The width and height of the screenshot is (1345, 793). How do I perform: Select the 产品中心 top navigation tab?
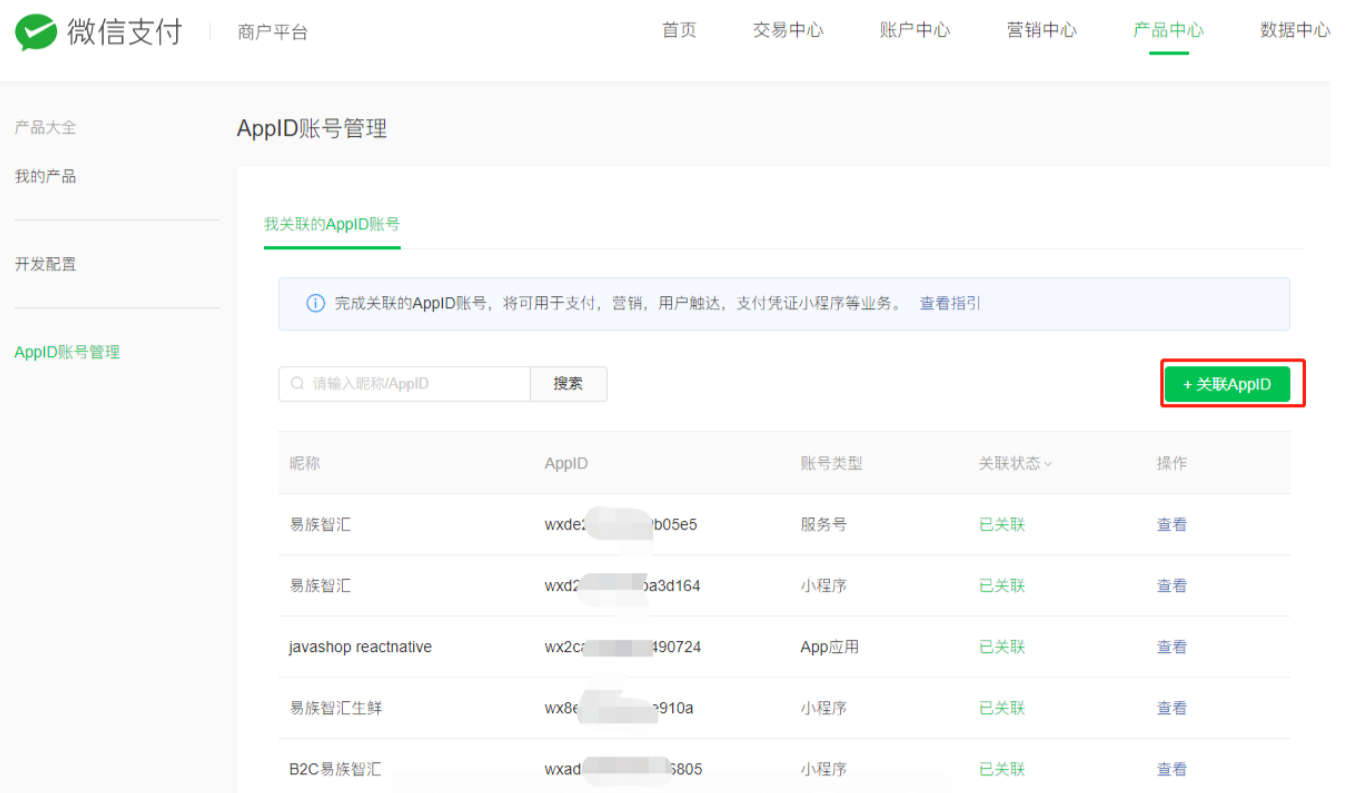click(x=1168, y=30)
